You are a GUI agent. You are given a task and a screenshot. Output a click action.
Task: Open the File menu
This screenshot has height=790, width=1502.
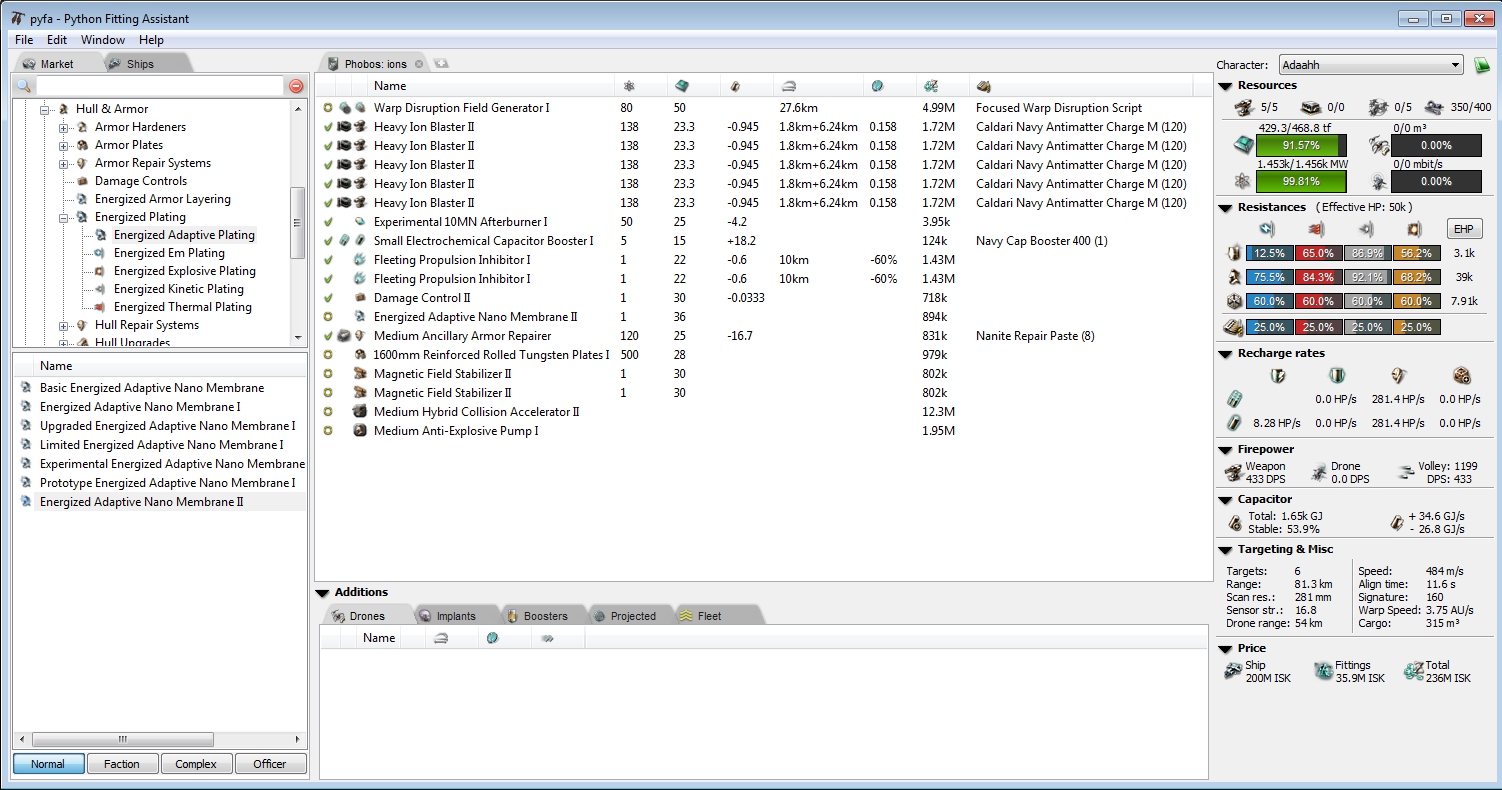(24, 40)
